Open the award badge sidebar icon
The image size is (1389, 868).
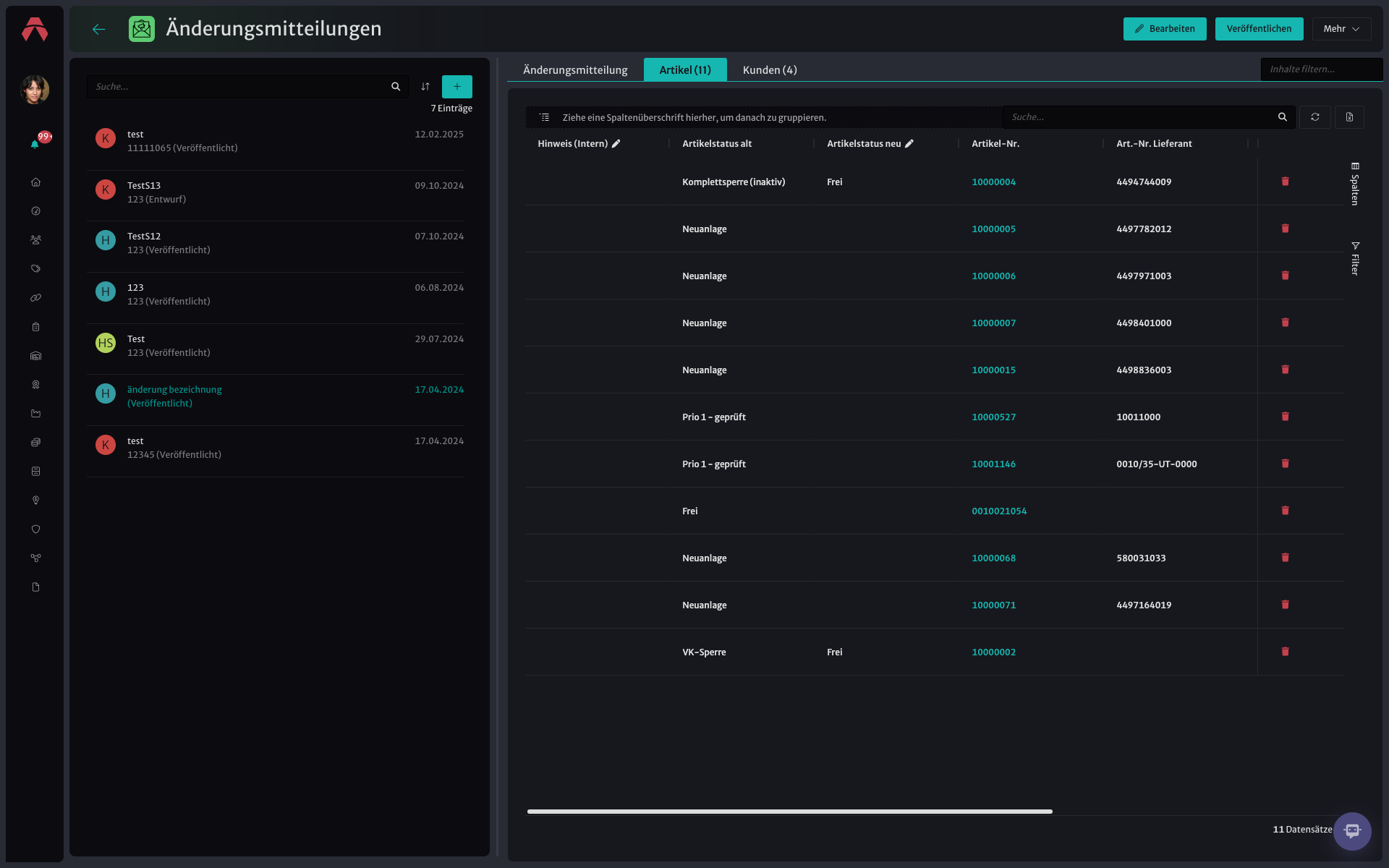tap(35, 385)
